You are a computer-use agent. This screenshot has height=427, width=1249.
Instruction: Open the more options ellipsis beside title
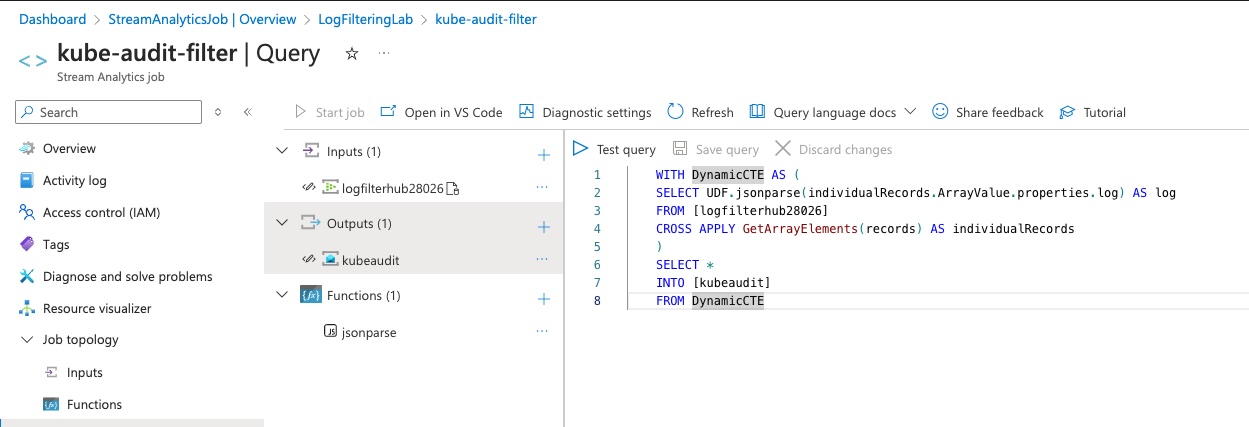[384, 54]
